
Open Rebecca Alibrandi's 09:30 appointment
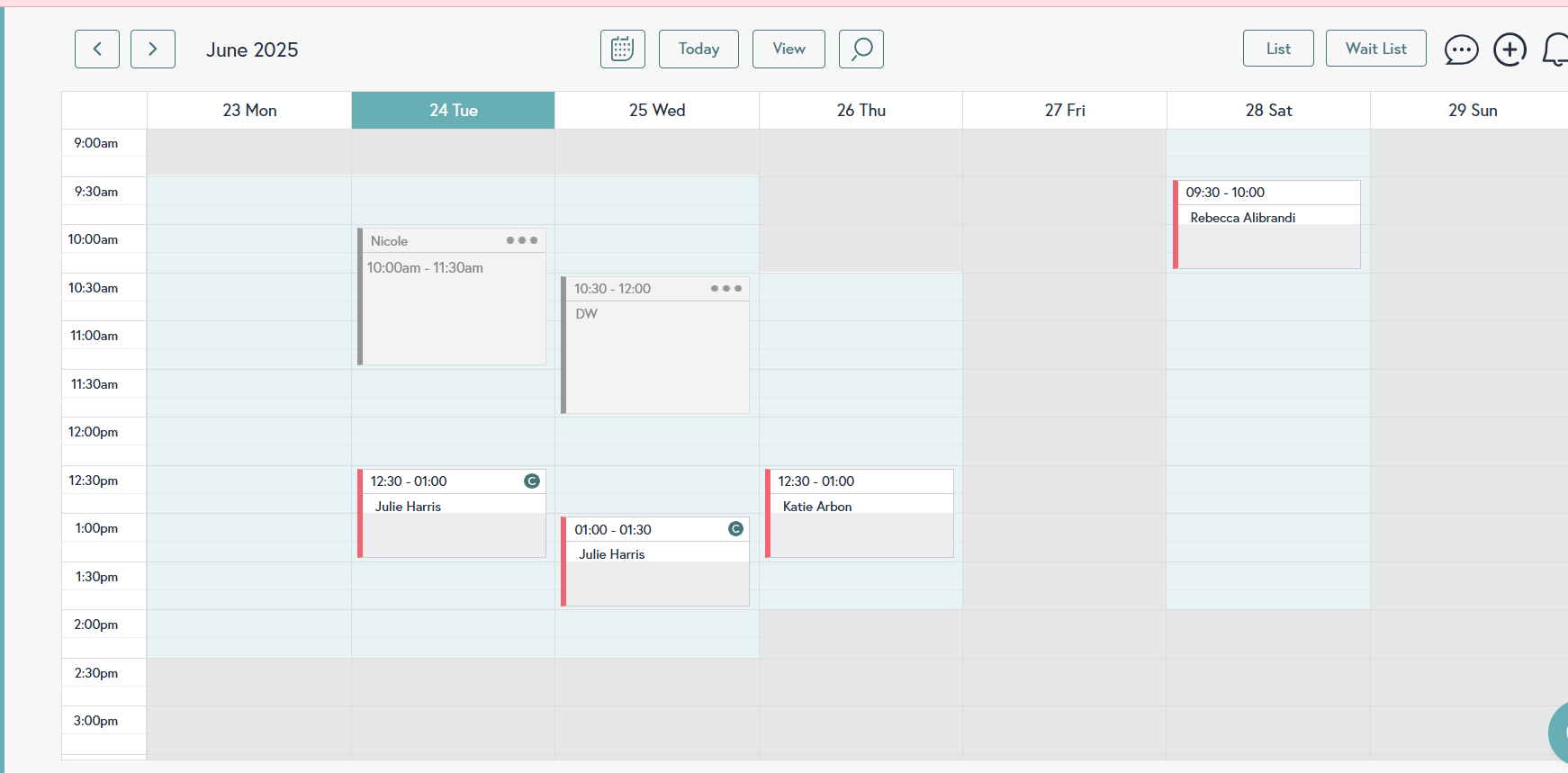(1266, 225)
